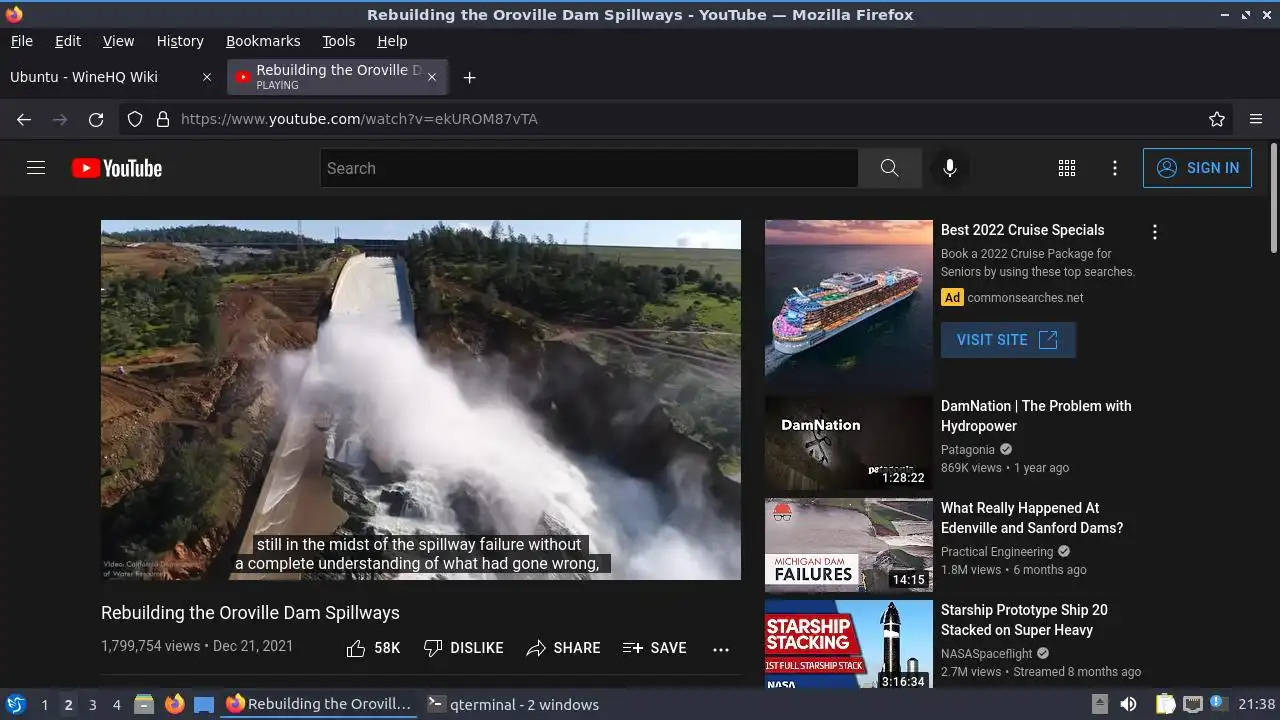
Task: Click VISIT SITE on the ad
Action: point(1008,340)
